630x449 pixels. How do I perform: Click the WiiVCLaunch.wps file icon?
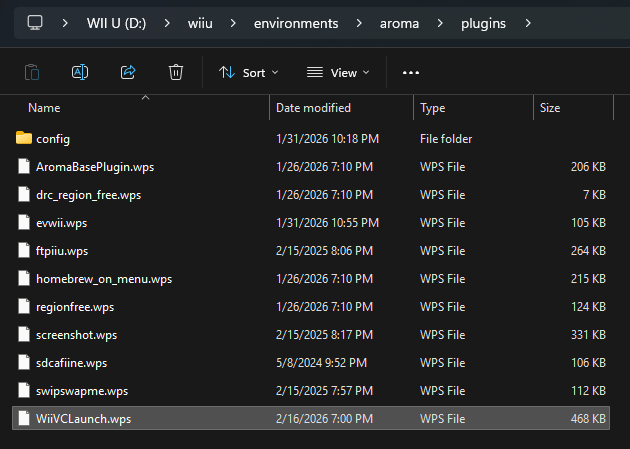[x=24, y=419]
